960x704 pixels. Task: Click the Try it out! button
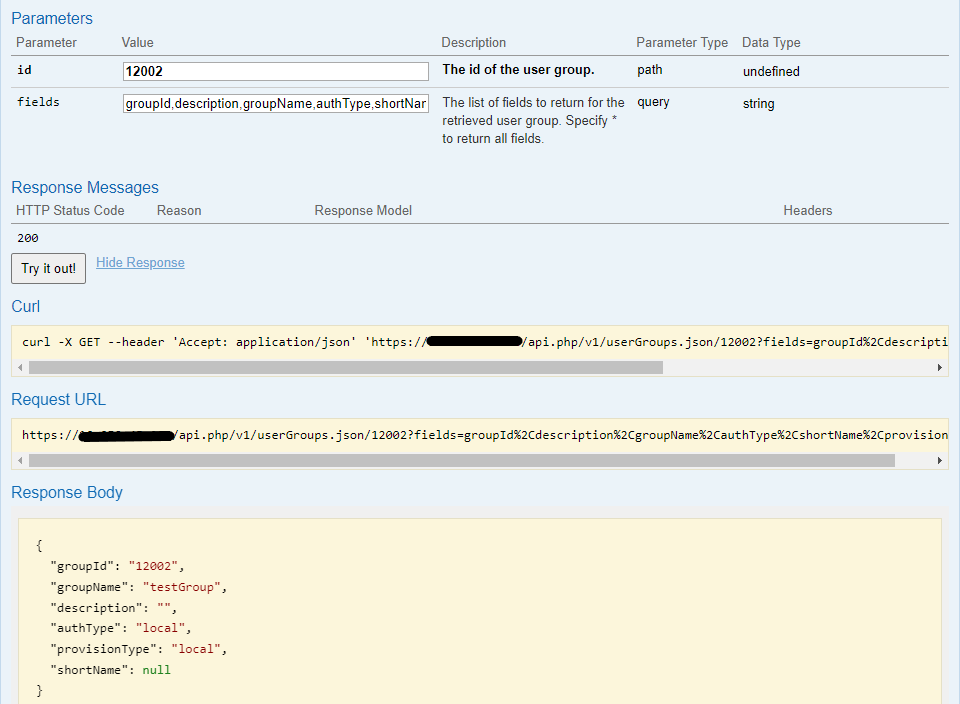[x=48, y=268]
